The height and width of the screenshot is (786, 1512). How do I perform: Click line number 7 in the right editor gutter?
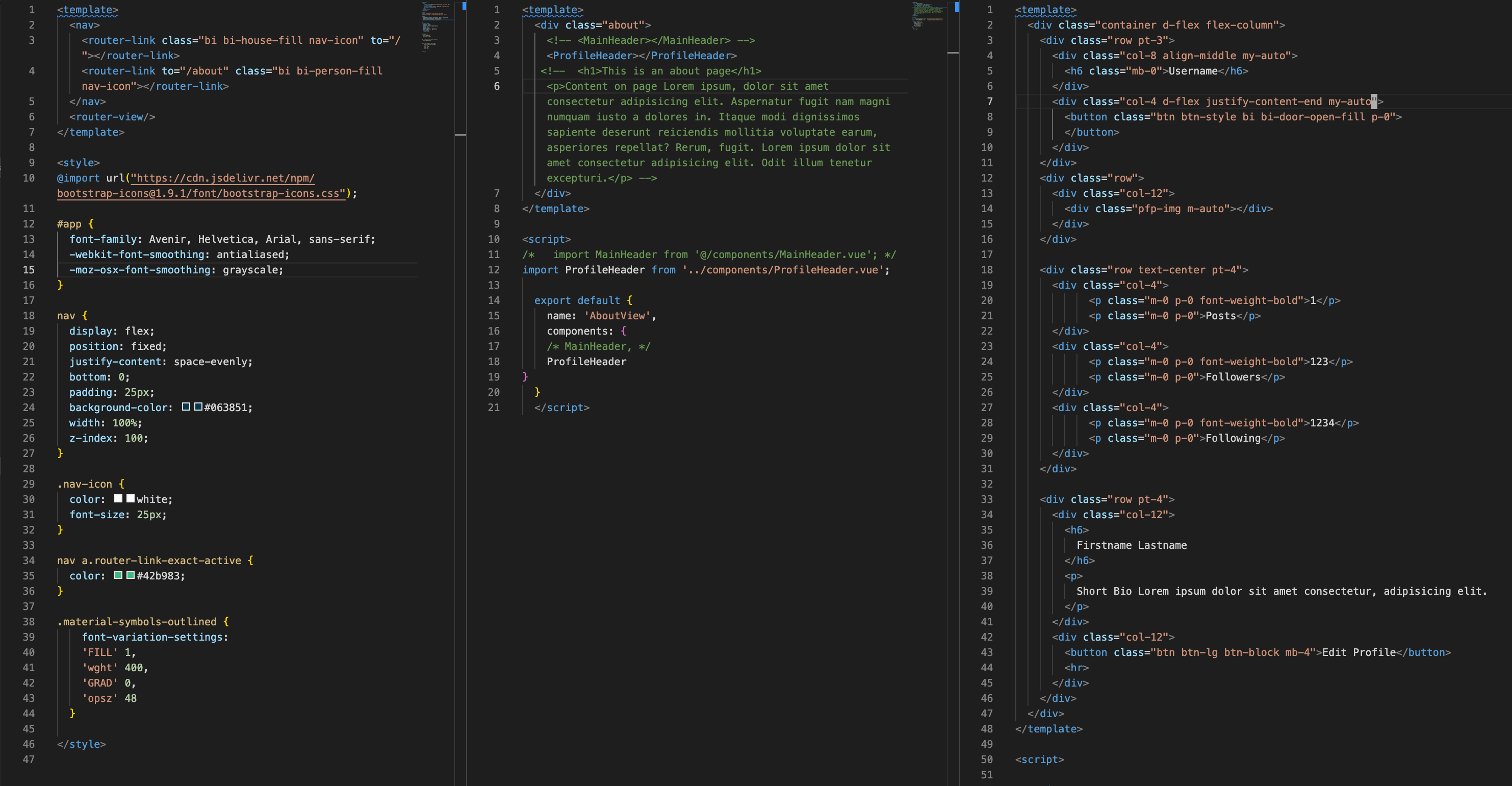[x=990, y=101]
